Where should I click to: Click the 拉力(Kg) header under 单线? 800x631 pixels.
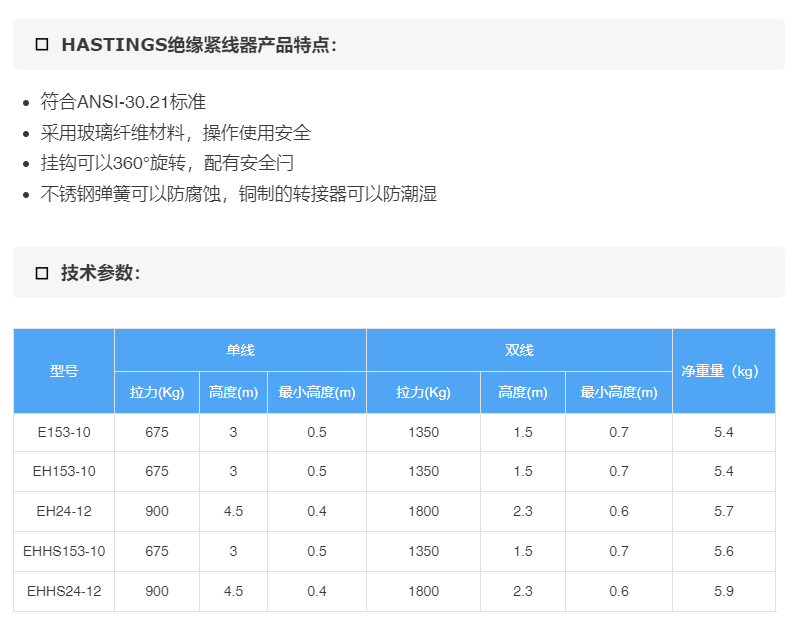[x=157, y=392]
